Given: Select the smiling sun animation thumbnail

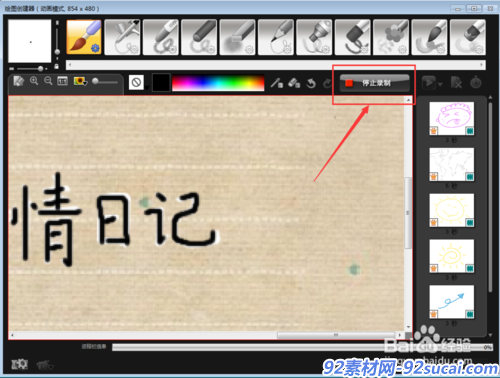Looking at the screenshot, I should pyautogui.click(x=452, y=210).
